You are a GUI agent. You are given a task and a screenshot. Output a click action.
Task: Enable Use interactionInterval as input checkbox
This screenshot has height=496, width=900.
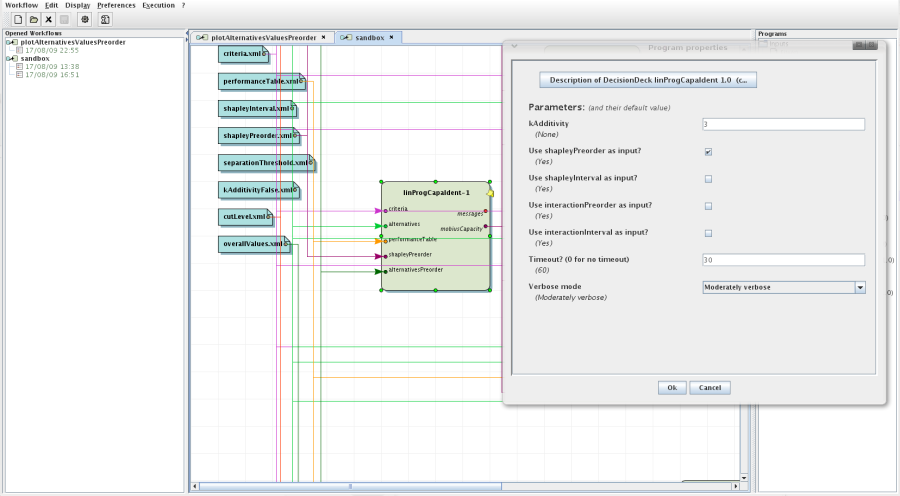(x=708, y=234)
